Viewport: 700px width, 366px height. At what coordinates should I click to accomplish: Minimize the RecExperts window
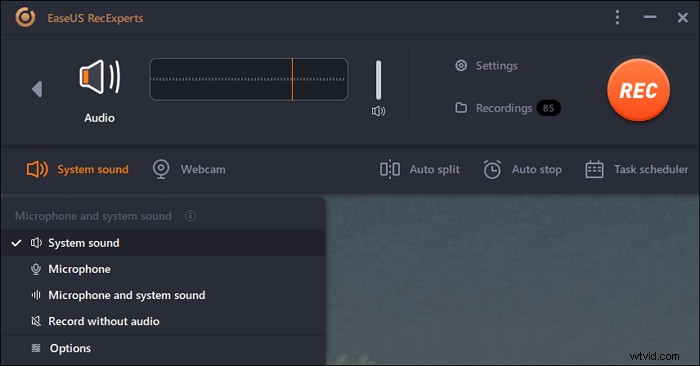click(x=650, y=17)
